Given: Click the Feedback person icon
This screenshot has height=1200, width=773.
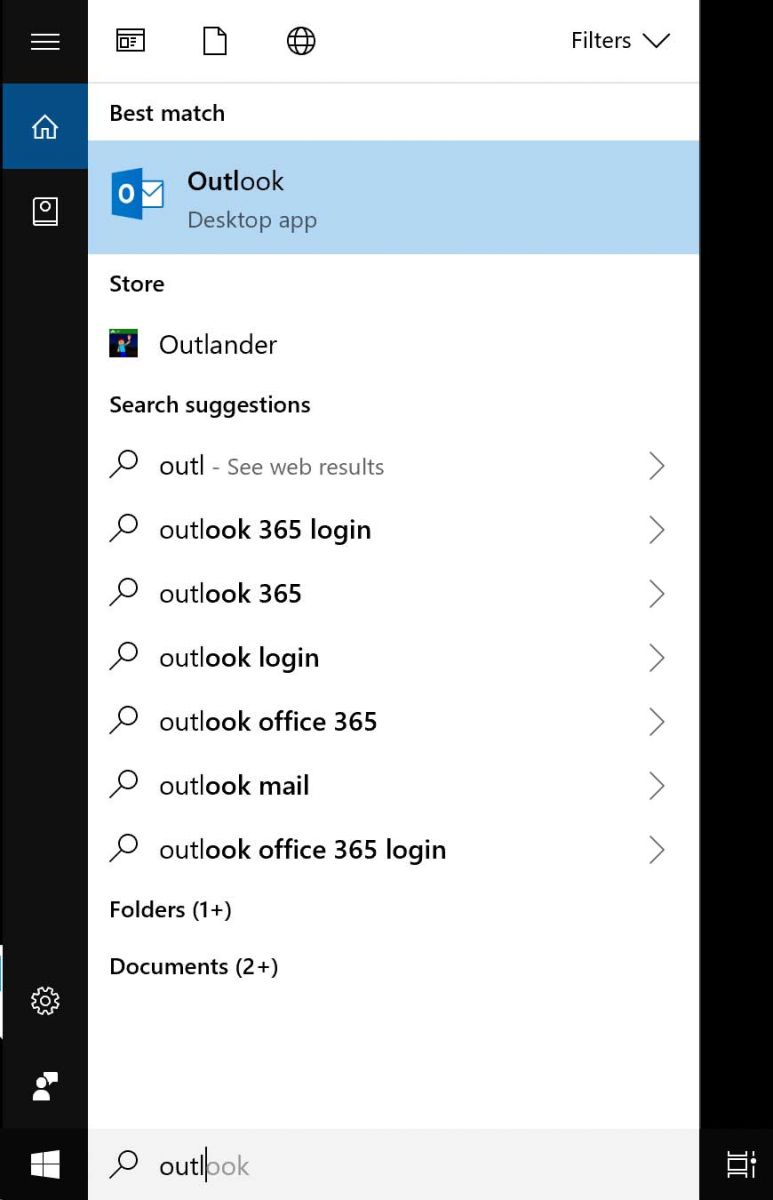Looking at the screenshot, I should (45, 1086).
